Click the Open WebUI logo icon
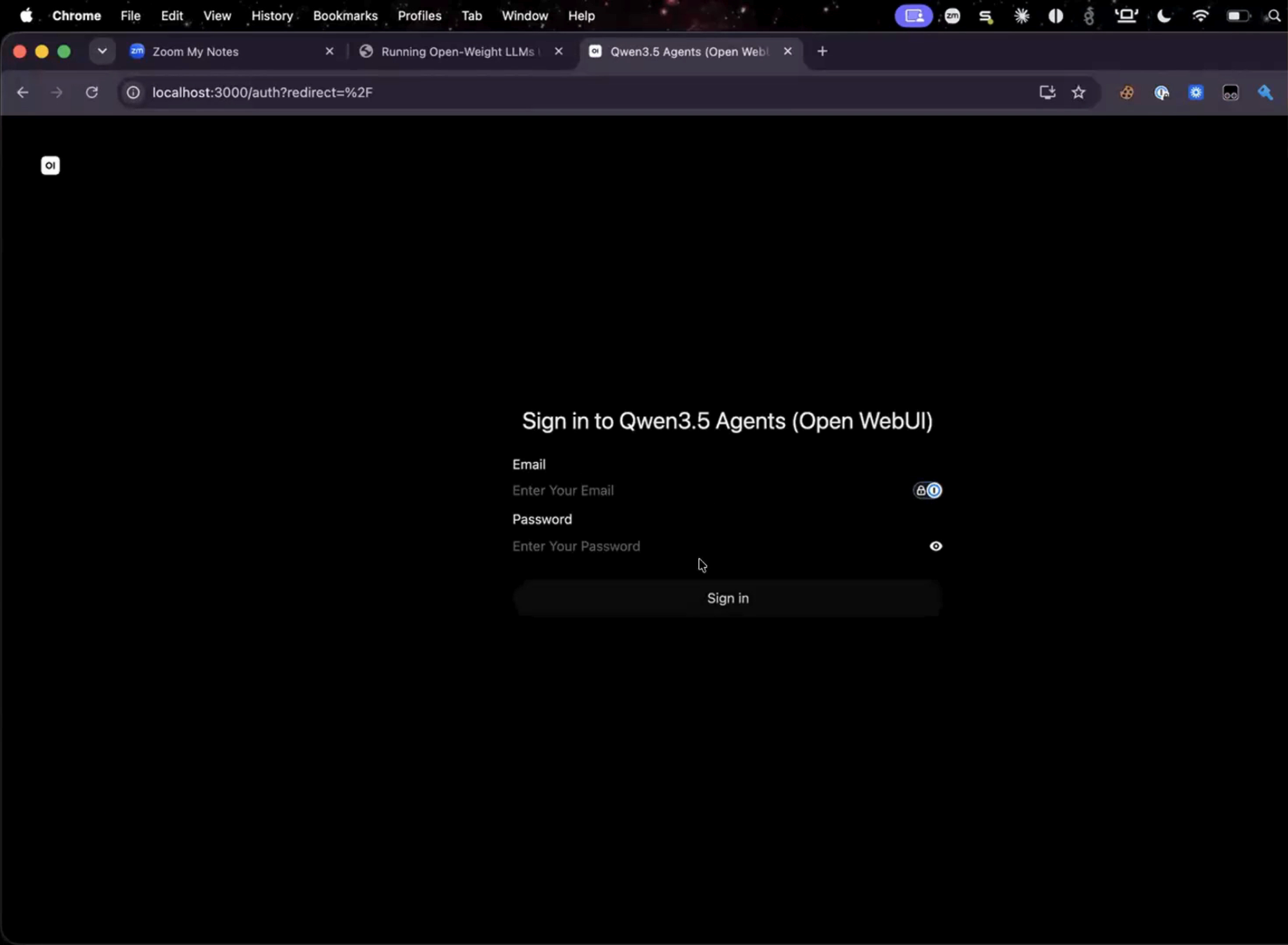The width and height of the screenshot is (1288, 945). (x=50, y=166)
